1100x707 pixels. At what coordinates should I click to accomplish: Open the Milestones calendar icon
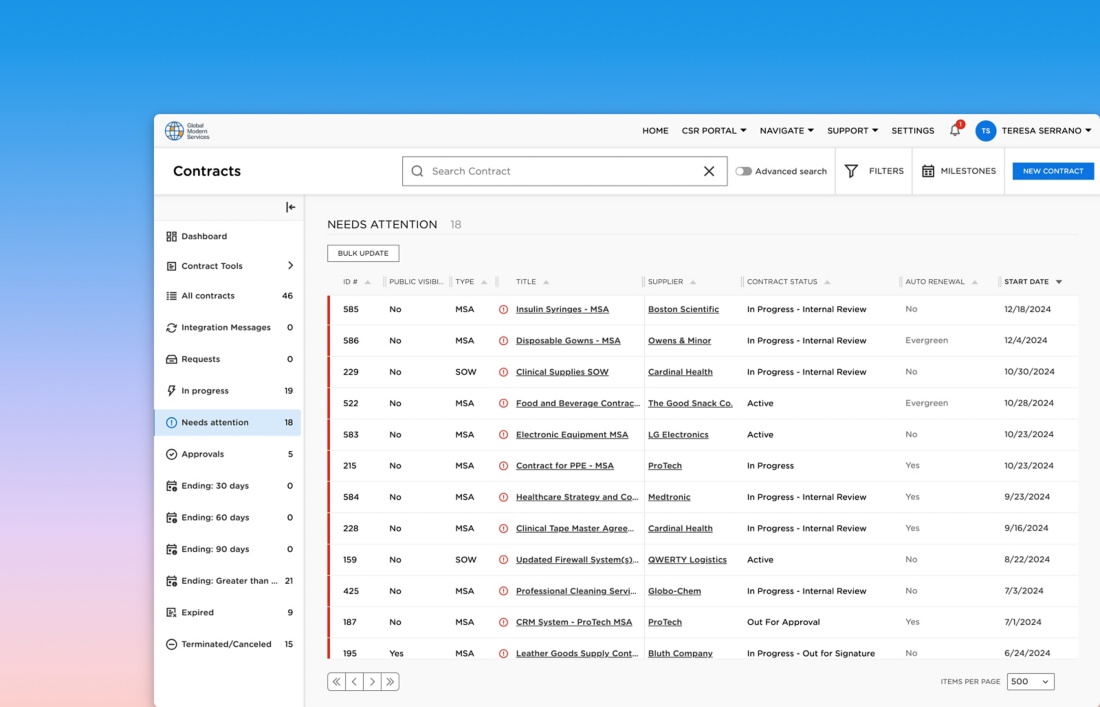928,171
